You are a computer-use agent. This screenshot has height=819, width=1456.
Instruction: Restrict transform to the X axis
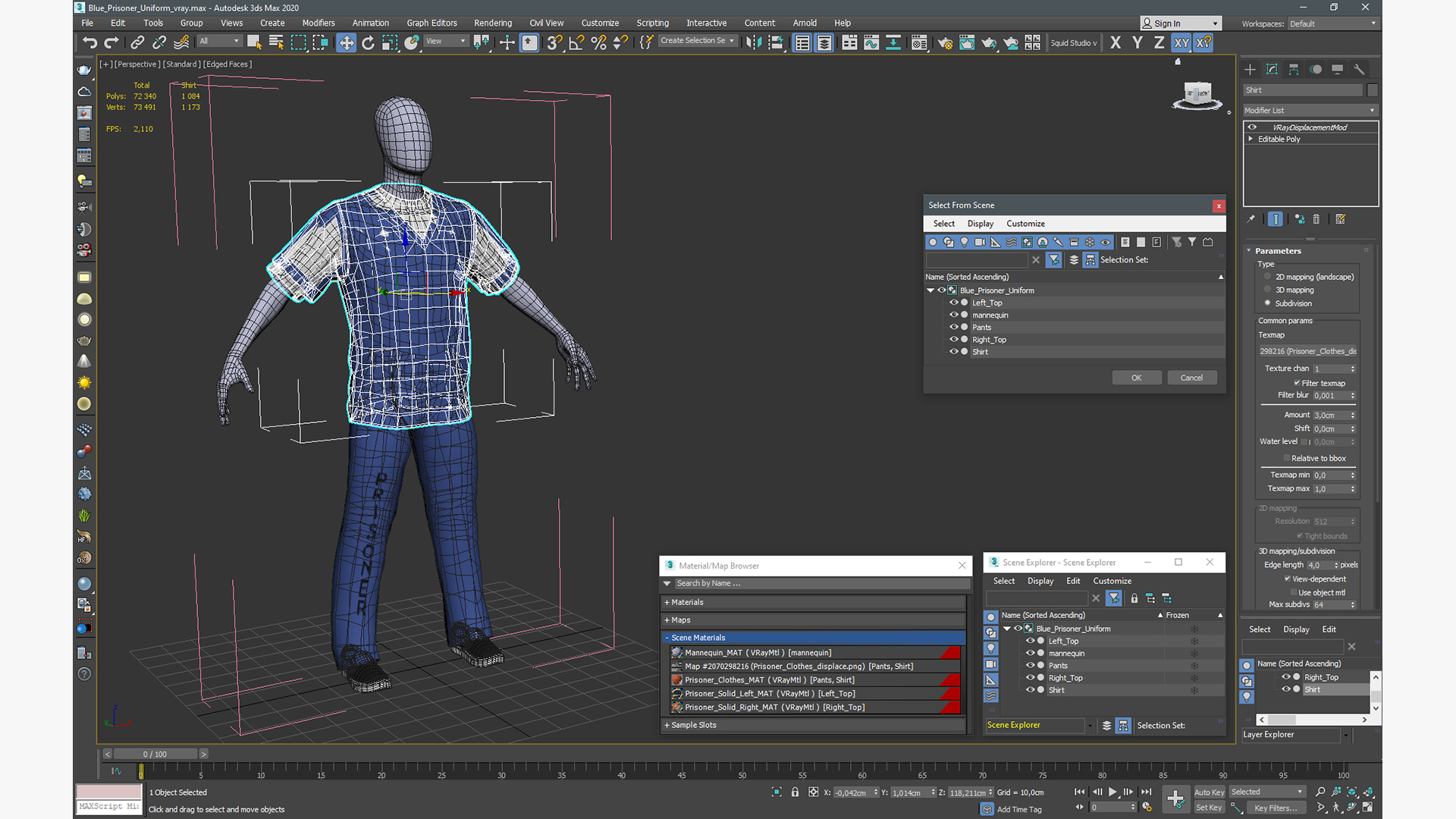point(1116,42)
